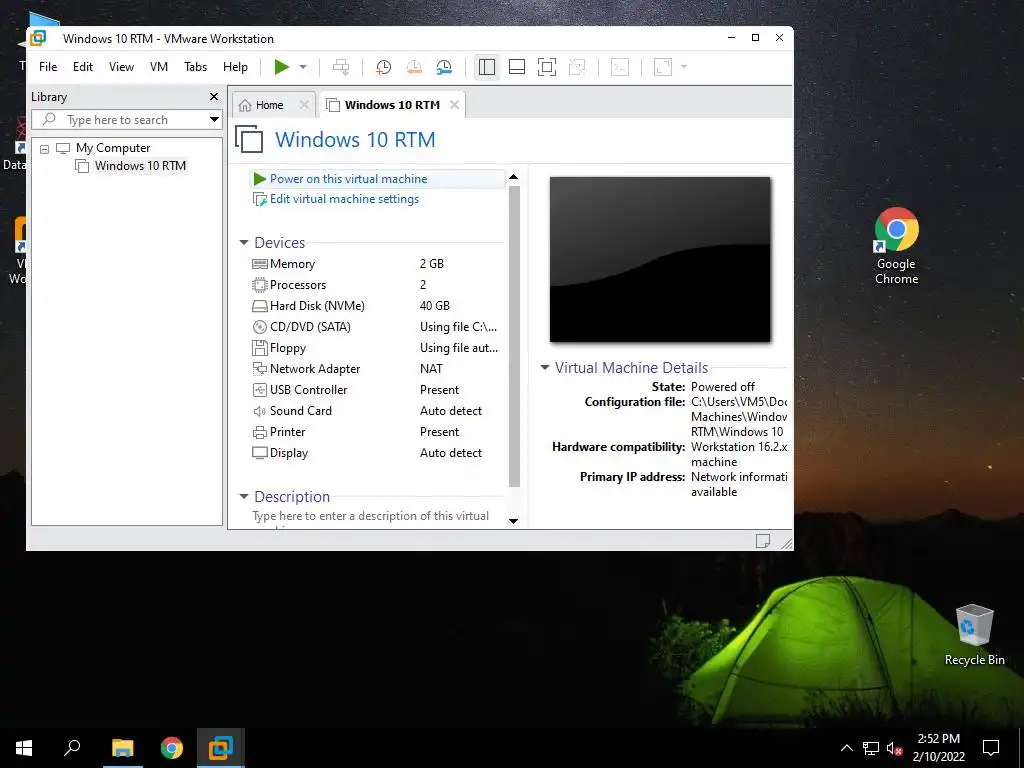Select Windows 10 RTM in library tree
The height and width of the screenshot is (768, 1024).
point(140,166)
